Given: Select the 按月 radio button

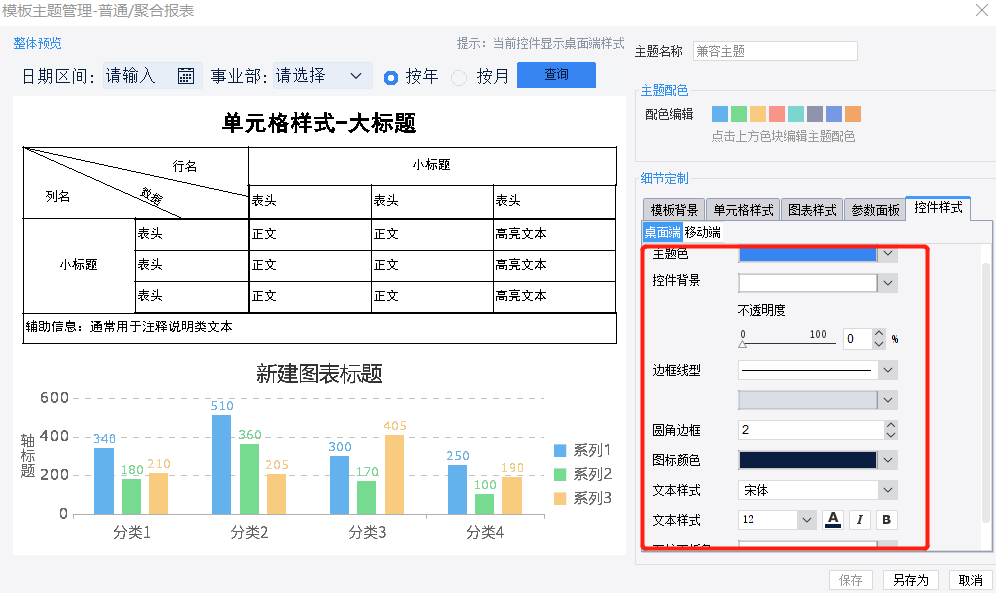Looking at the screenshot, I should [459, 77].
